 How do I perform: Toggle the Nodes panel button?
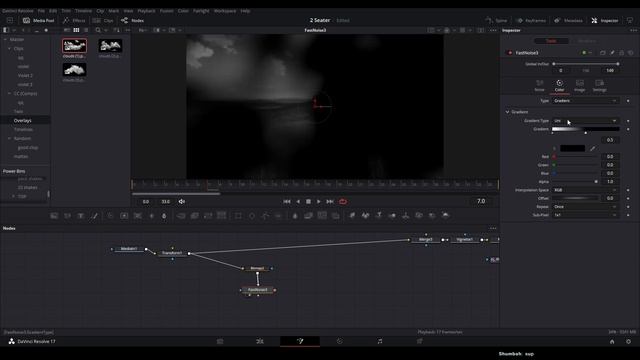[133, 20]
